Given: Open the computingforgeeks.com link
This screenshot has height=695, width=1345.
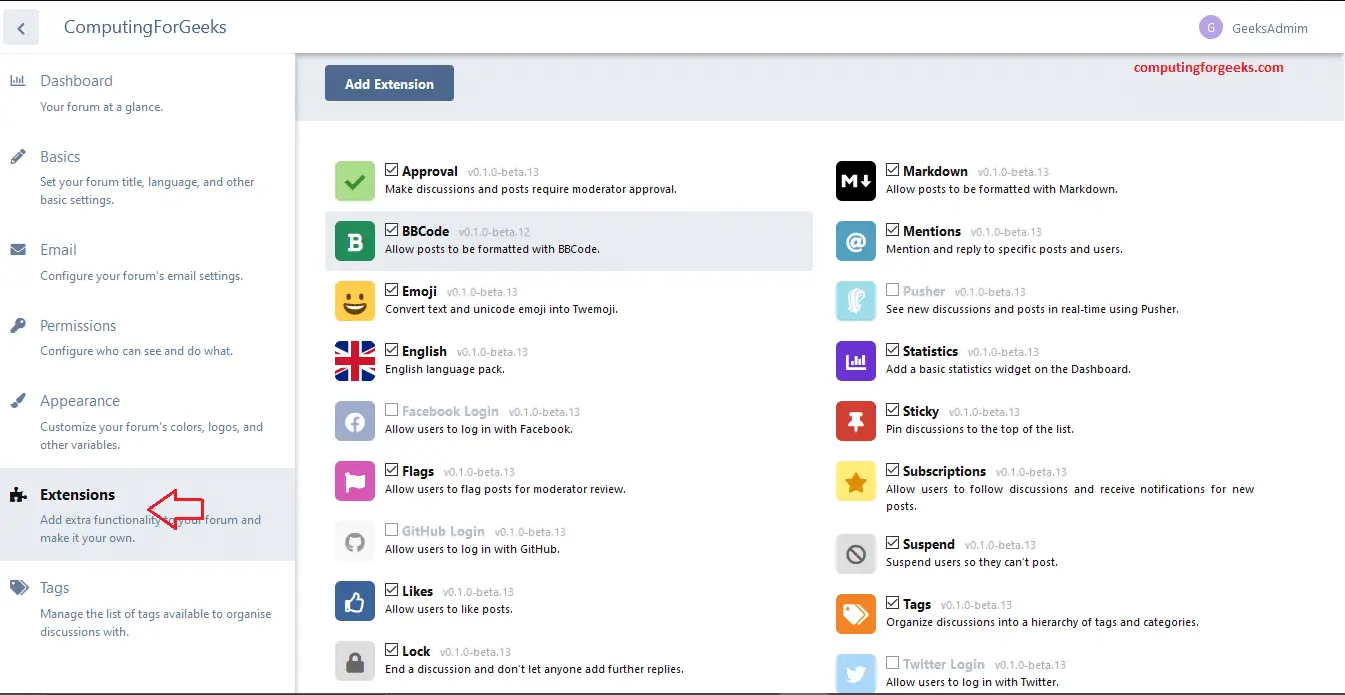Looking at the screenshot, I should click(1207, 69).
